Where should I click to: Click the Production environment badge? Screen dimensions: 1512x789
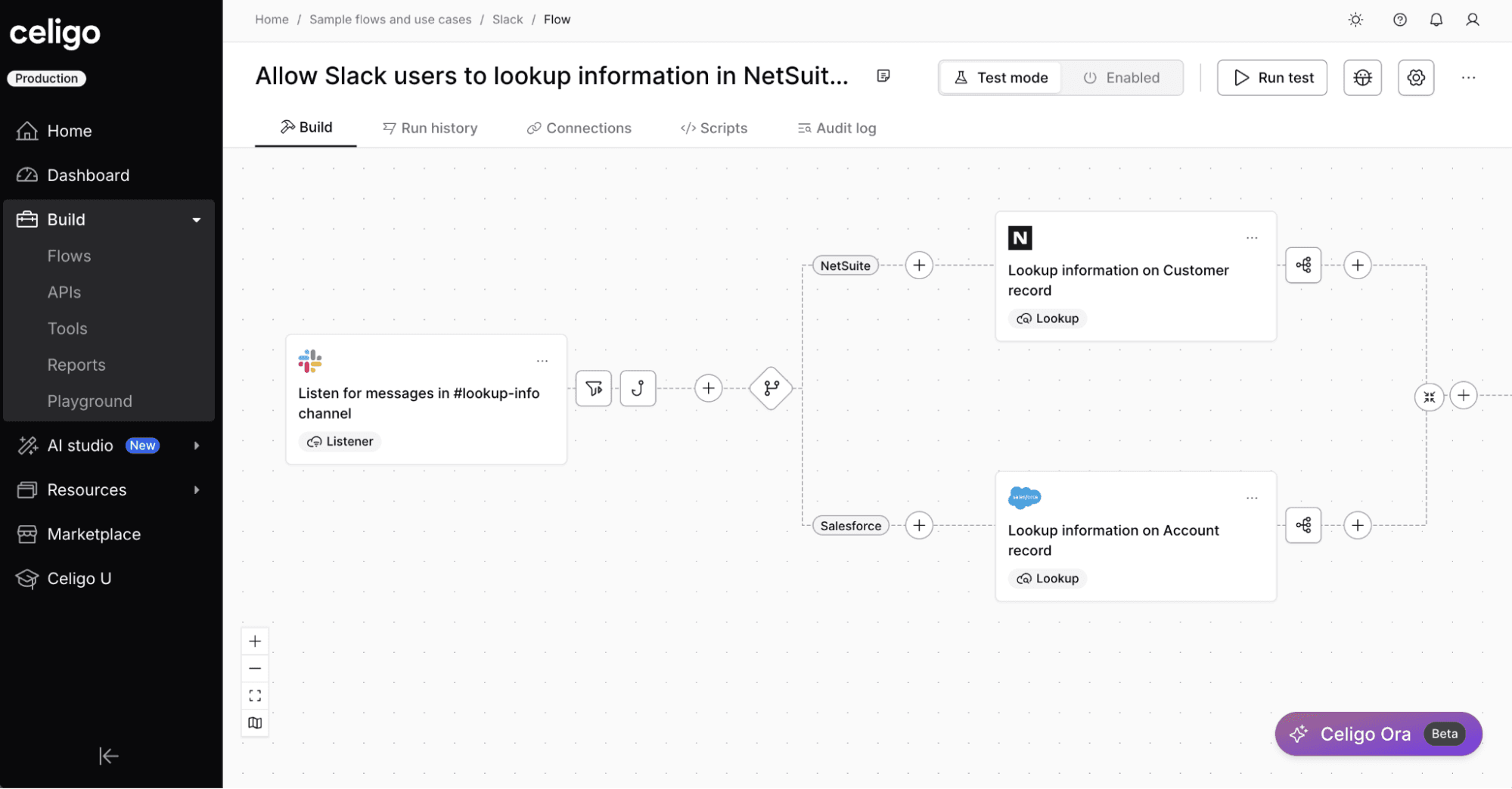tap(47, 79)
